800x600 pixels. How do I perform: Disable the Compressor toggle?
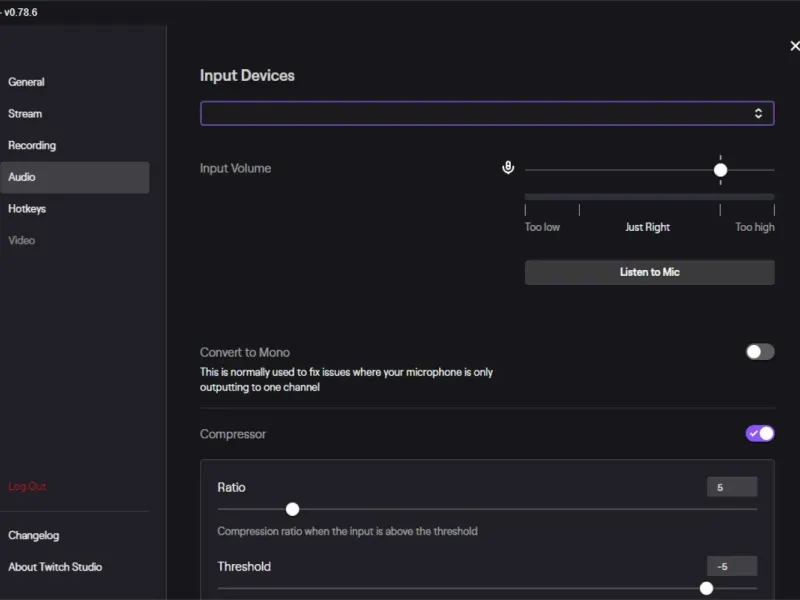pos(760,433)
